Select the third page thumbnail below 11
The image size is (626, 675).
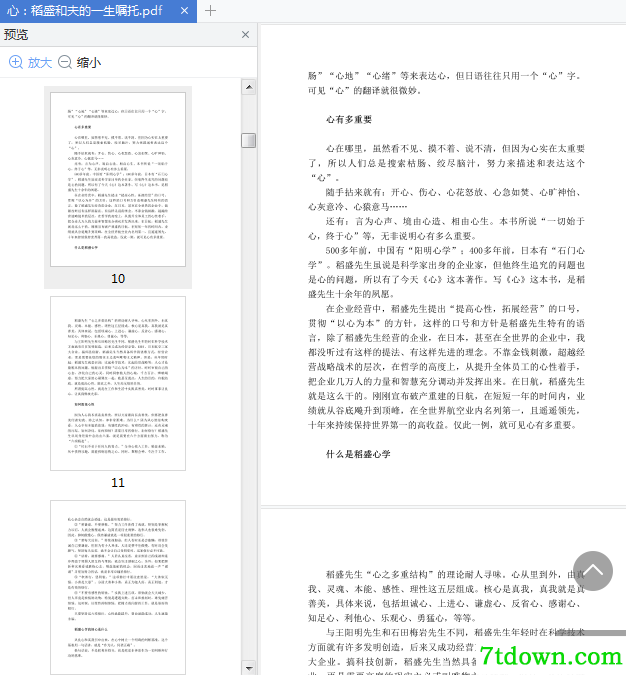tap(118, 587)
